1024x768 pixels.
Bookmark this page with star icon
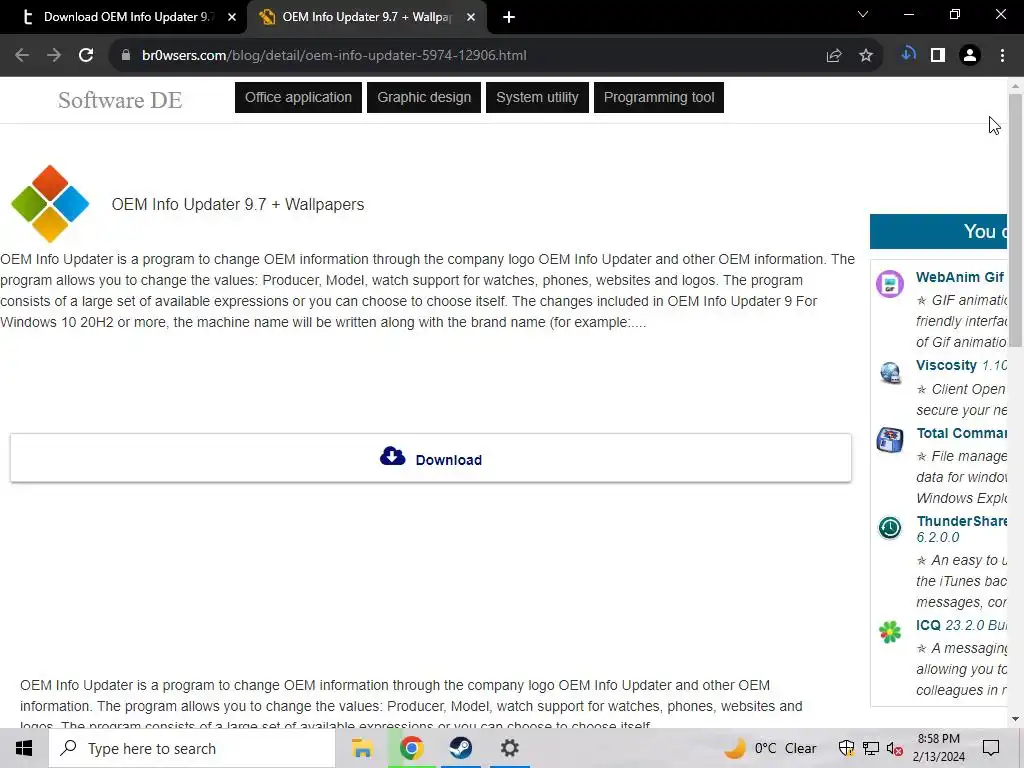click(x=866, y=56)
